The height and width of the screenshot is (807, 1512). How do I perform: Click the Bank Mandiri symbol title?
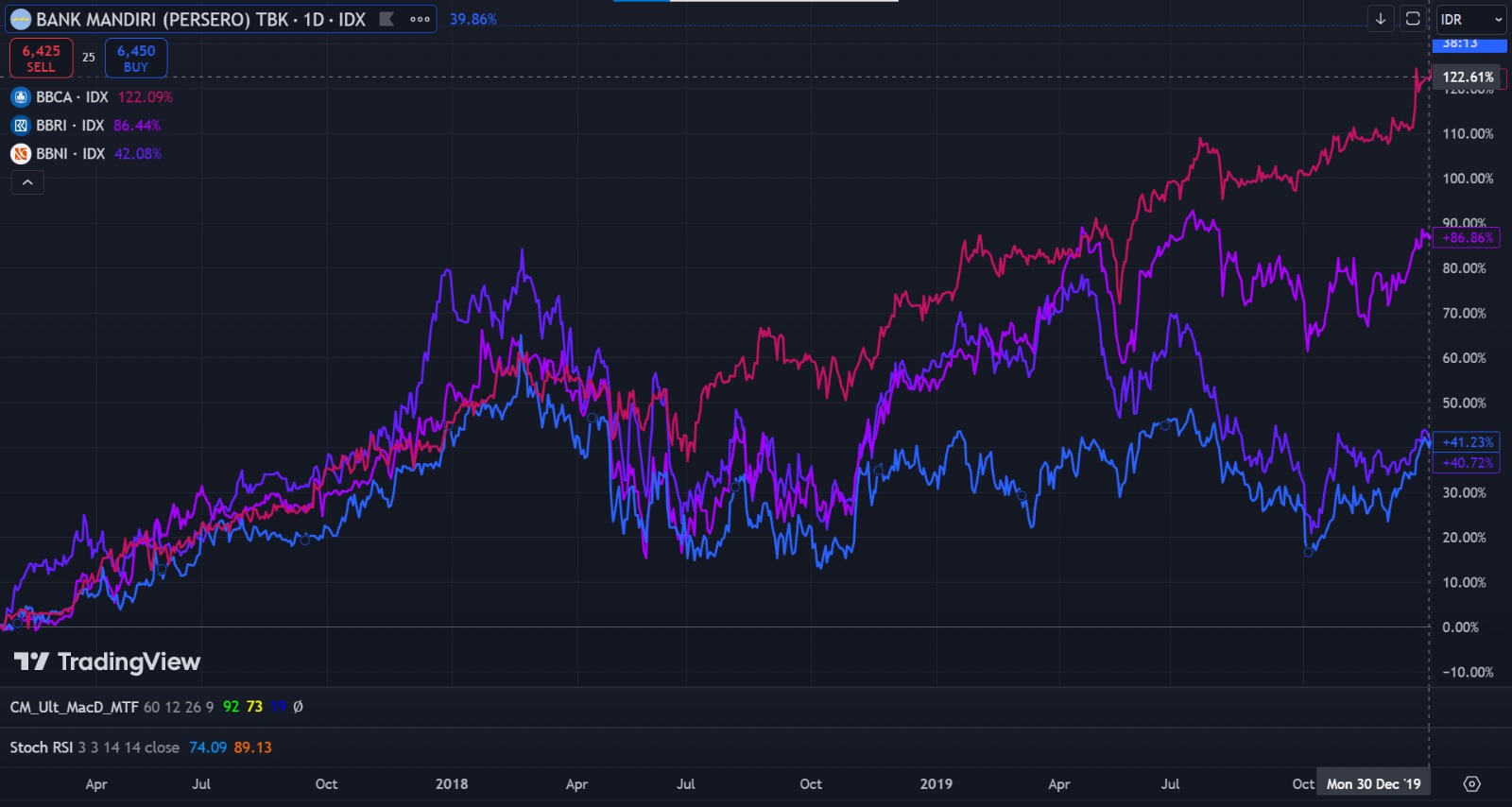[x=200, y=19]
